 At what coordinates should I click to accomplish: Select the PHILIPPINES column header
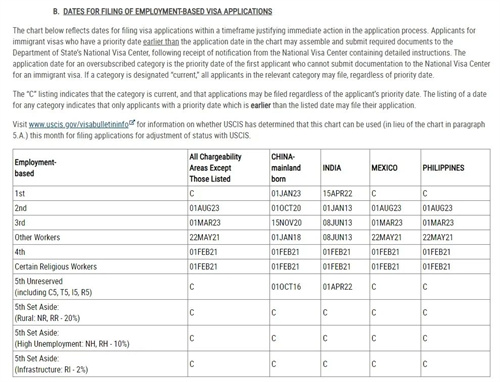coord(443,168)
